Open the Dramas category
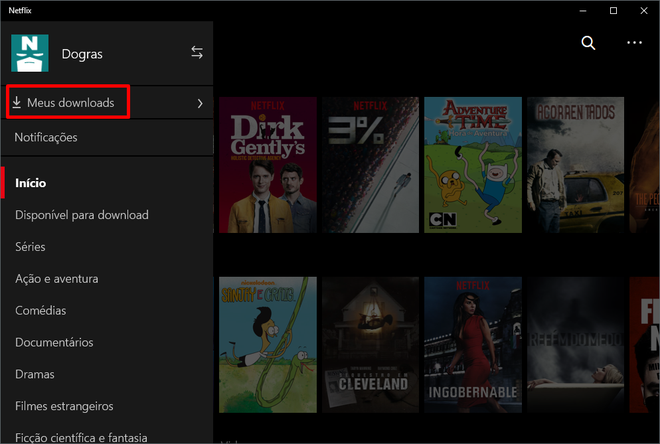The image size is (660, 444). (x=35, y=374)
